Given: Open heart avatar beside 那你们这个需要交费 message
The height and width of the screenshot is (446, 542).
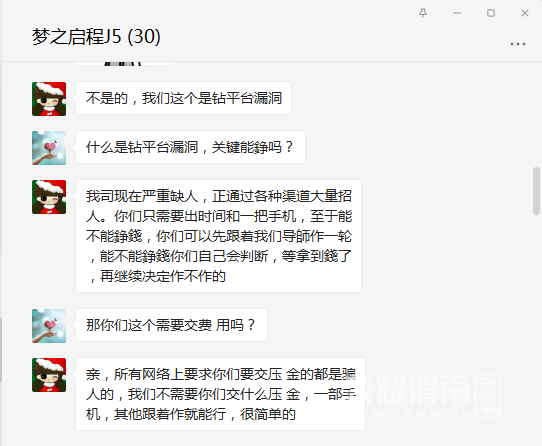Looking at the screenshot, I should coord(49,326).
